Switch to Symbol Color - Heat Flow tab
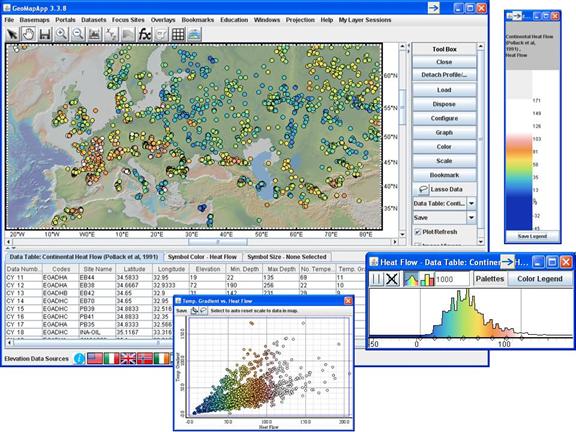This screenshot has width=576, height=432. tap(202, 257)
